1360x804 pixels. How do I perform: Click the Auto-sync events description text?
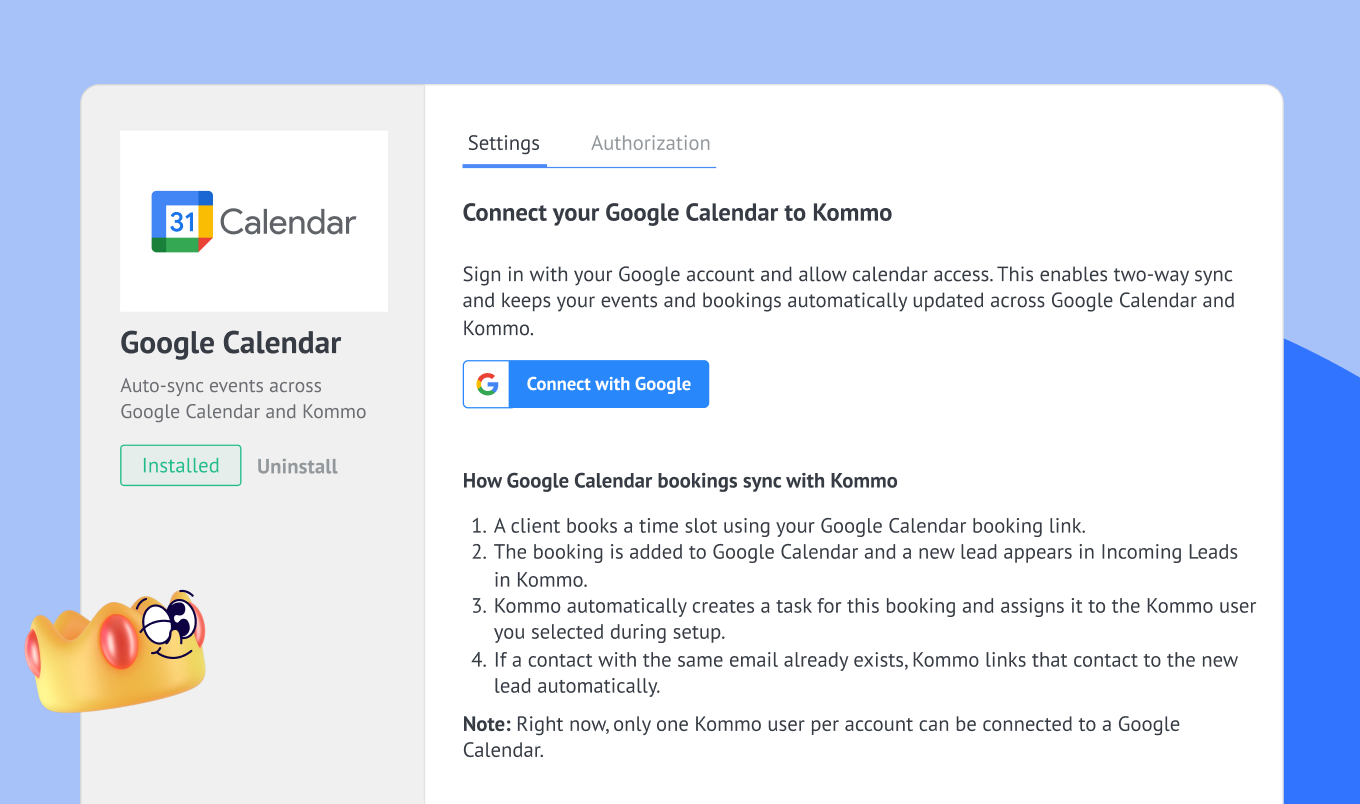click(243, 398)
